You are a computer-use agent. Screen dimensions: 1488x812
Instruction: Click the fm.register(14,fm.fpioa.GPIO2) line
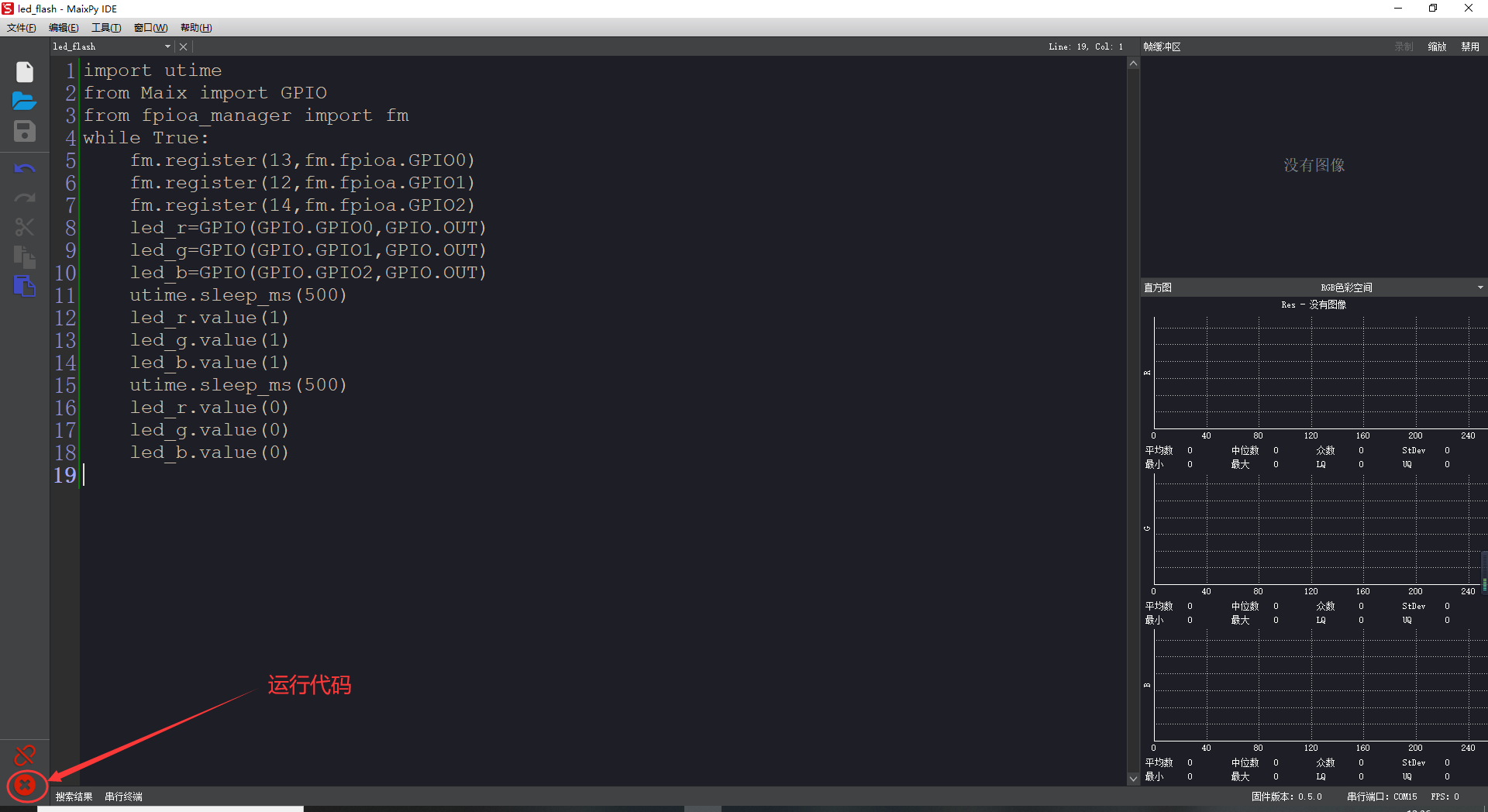[302, 205]
